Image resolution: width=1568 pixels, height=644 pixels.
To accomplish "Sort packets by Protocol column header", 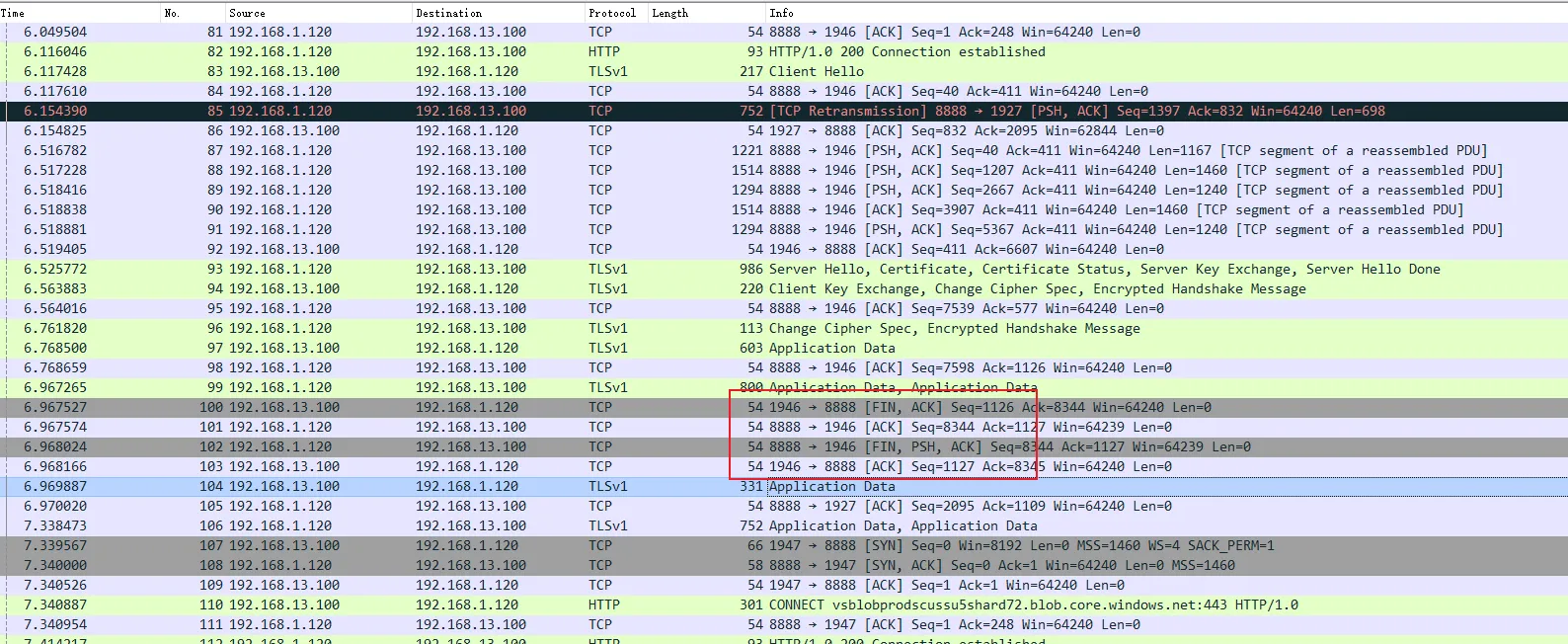I will pos(611,13).
